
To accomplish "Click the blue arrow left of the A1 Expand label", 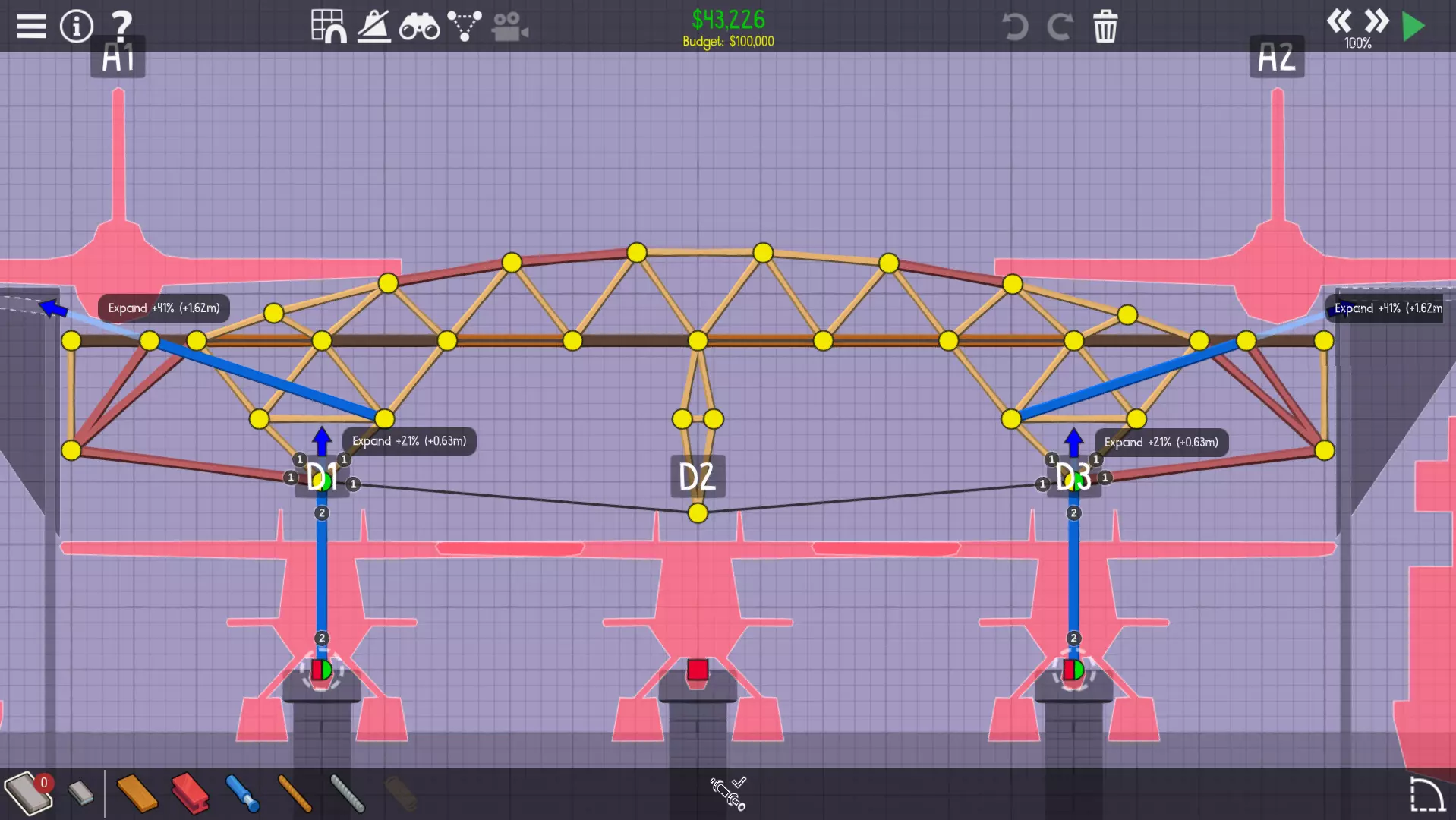I will tap(53, 308).
